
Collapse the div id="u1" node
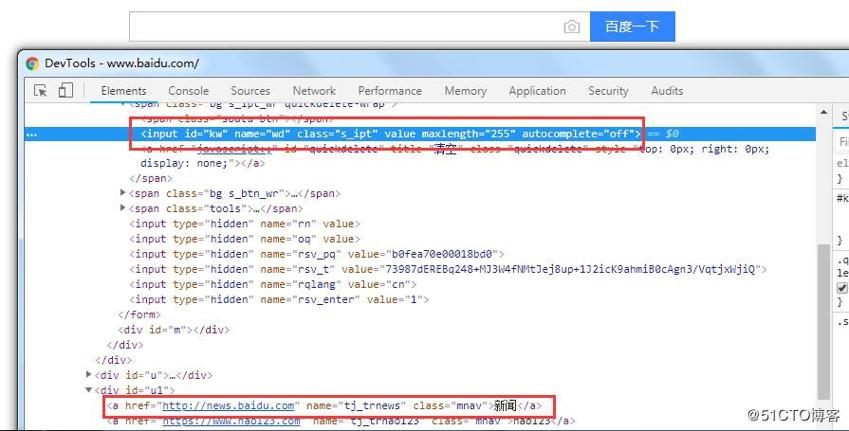89,389
